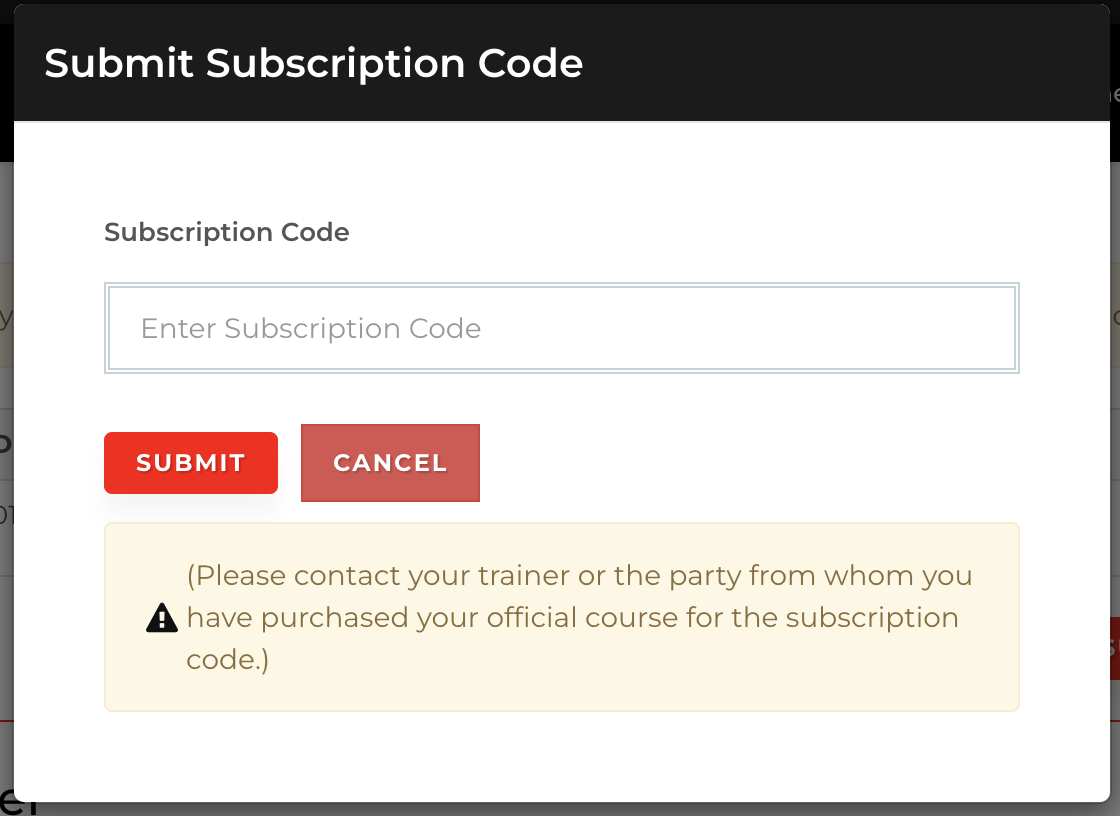The height and width of the screenshot is (816, 1120).
Task: Click the CANCEL button
Action: pyautogui.click(x=390, y=463)
